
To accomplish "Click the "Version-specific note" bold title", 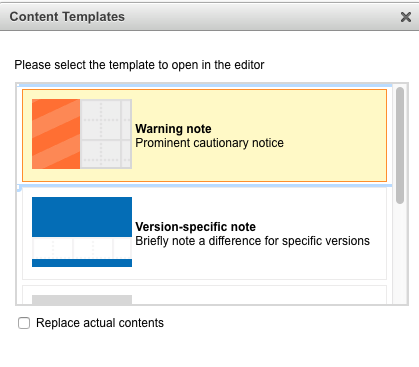I will coord(196,227).
